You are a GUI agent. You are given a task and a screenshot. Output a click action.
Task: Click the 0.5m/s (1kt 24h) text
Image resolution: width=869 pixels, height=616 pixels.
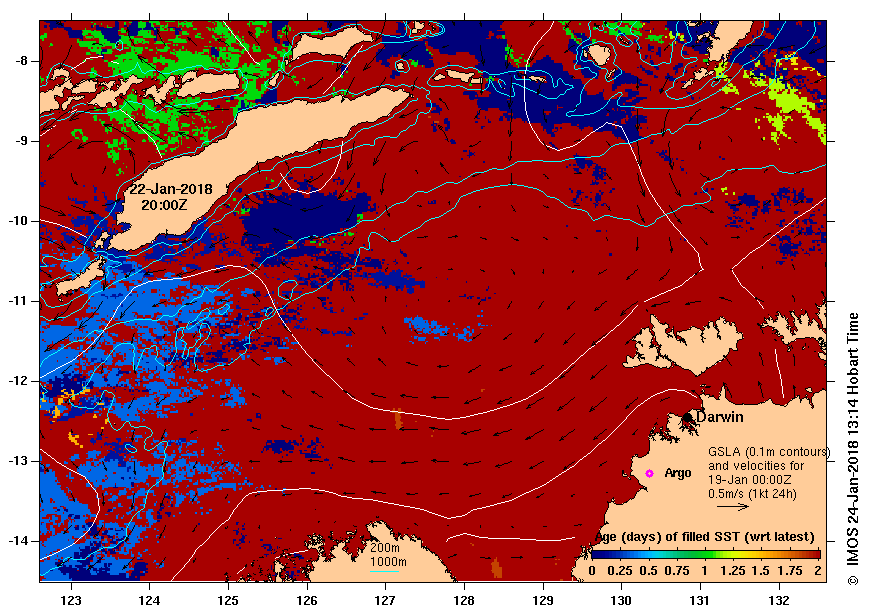pyautogui.click(x=752, y=493)
